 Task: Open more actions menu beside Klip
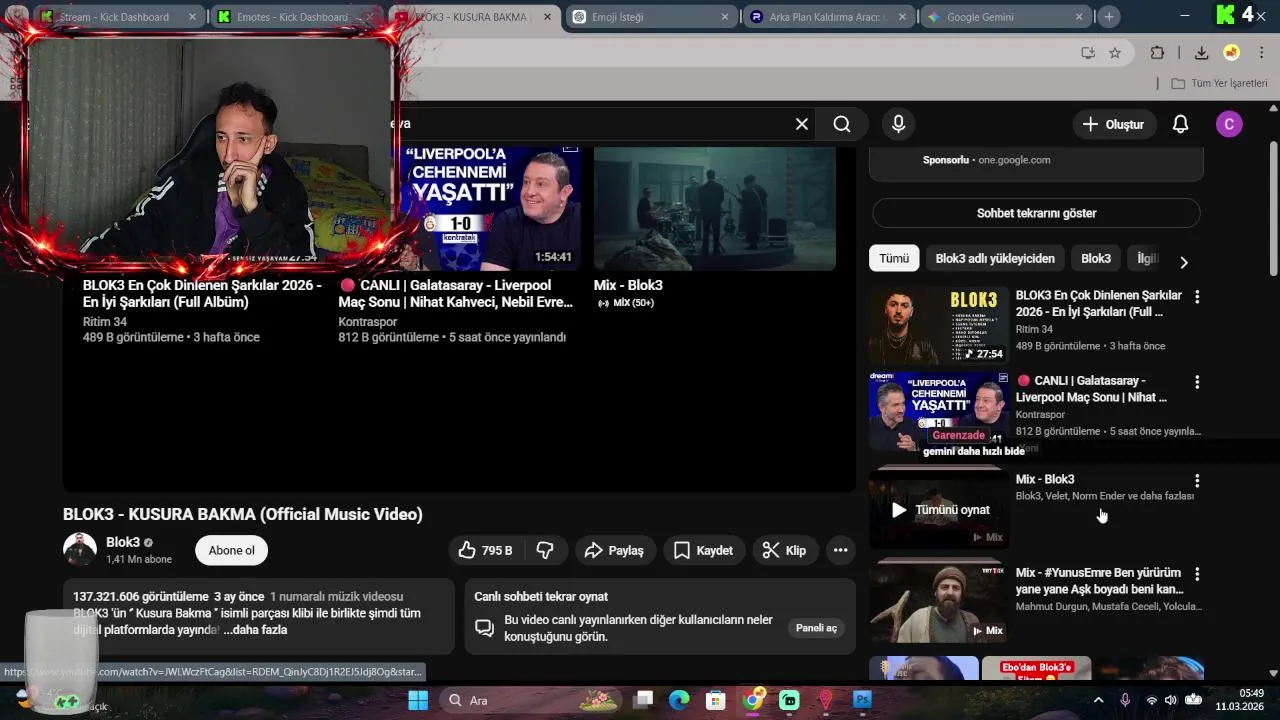click(840, 550)
